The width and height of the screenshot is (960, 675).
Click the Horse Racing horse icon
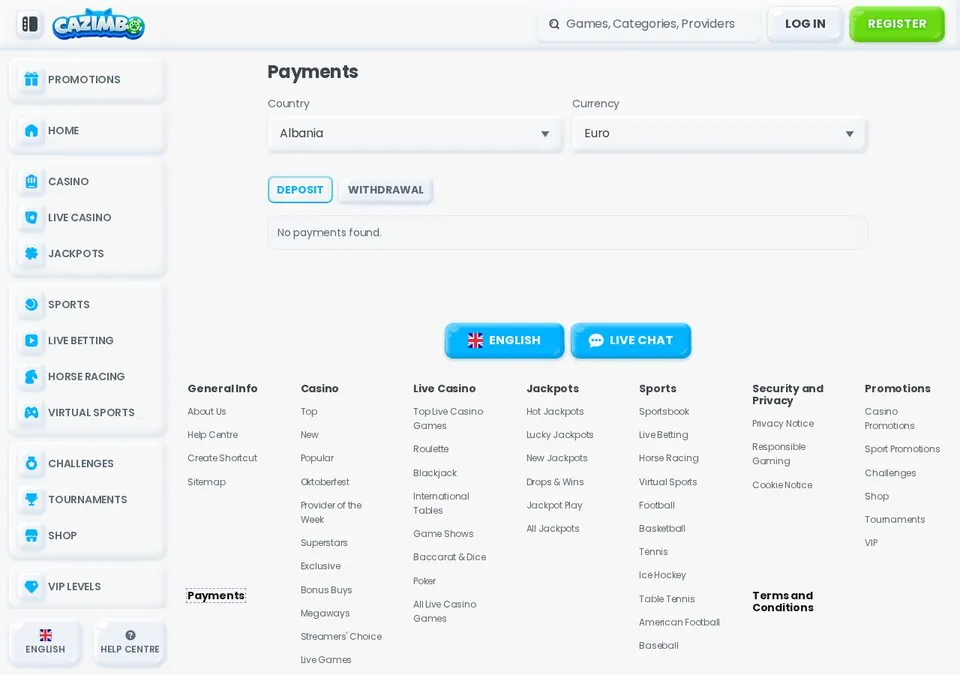[x=31, y=377]
